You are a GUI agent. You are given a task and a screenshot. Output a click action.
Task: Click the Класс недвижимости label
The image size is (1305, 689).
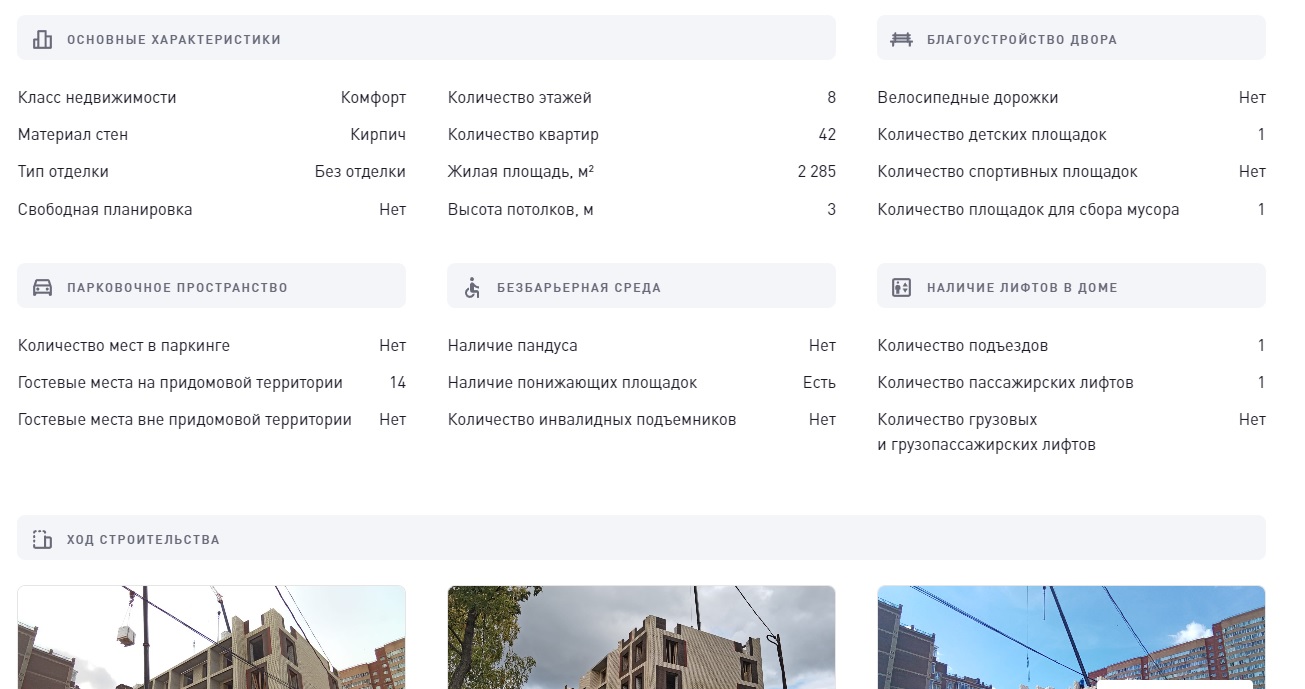tap(97, 98)
